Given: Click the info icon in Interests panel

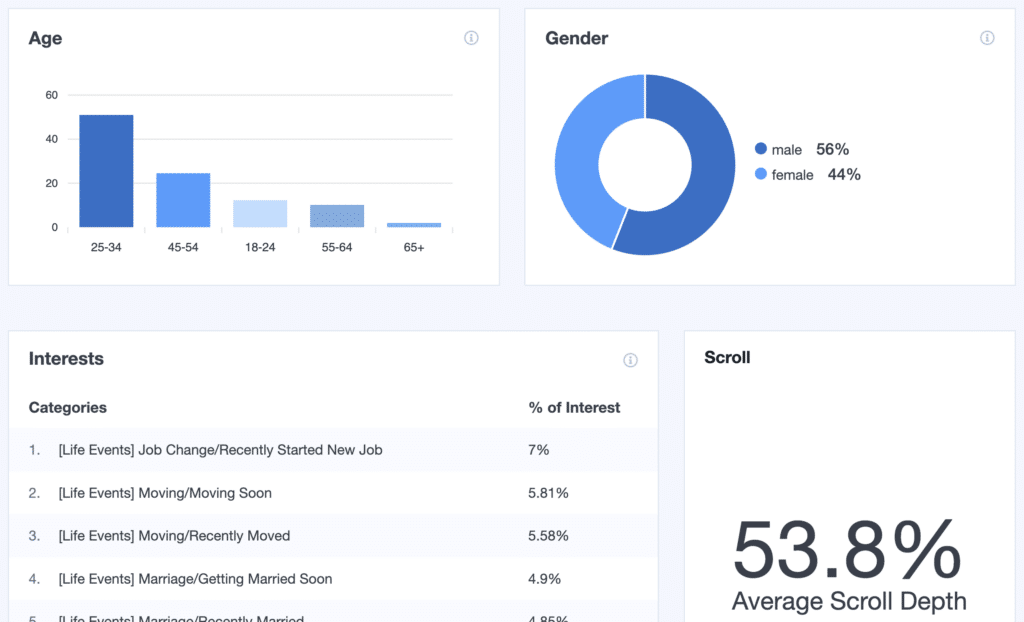Looking at the screenshot, I should click(630, 360).
